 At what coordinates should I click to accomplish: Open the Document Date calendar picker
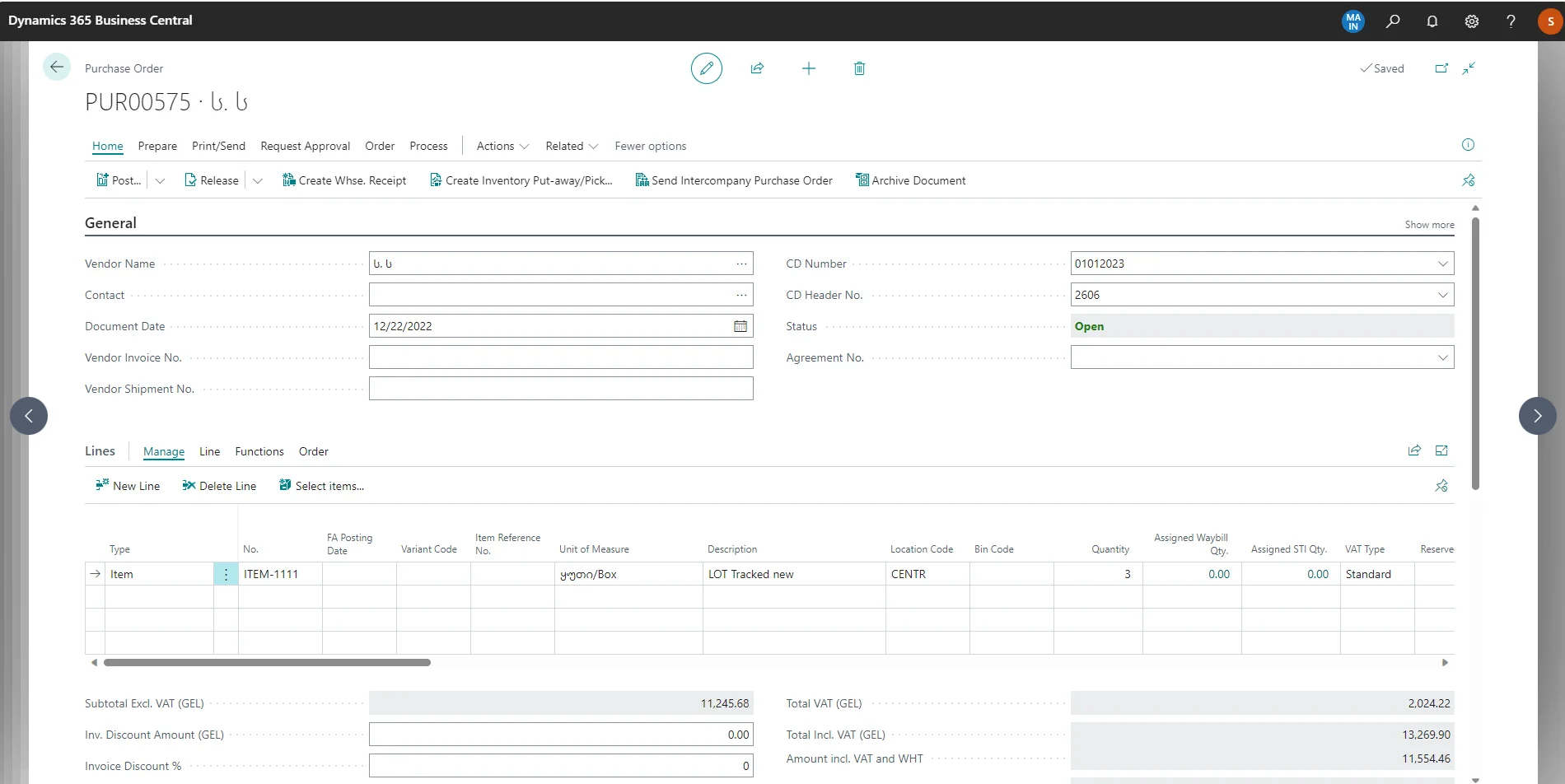(740, 326)
